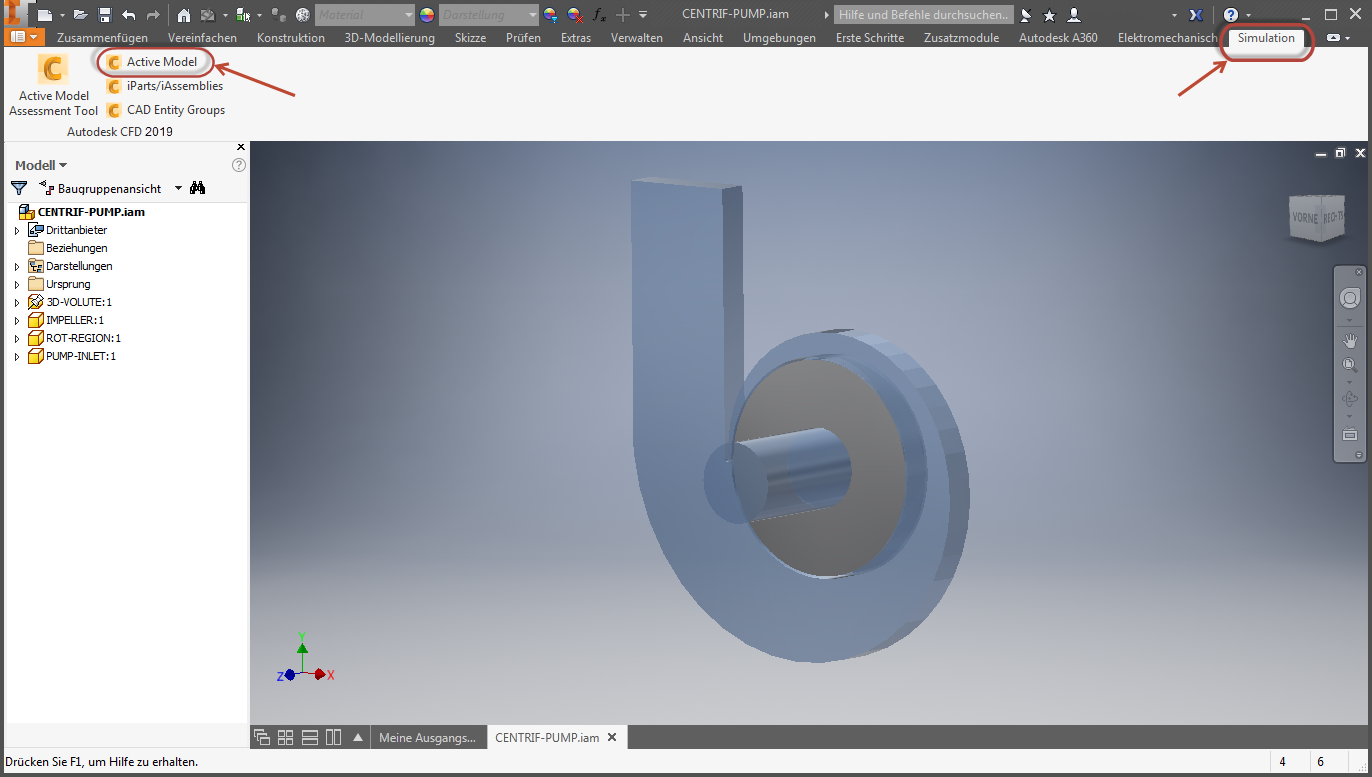Open the favorites star icon
This screenshot has height=777, width=1372.
point(1049,15)
